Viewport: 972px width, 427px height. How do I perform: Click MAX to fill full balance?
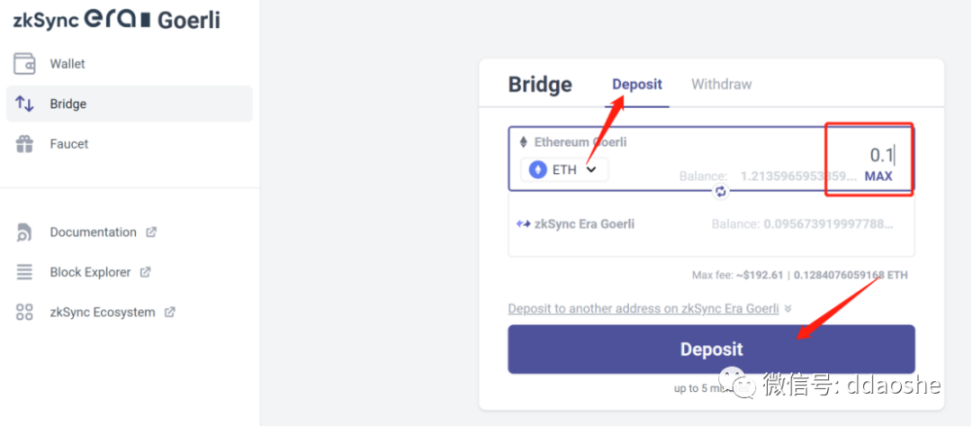coord(878,176)
